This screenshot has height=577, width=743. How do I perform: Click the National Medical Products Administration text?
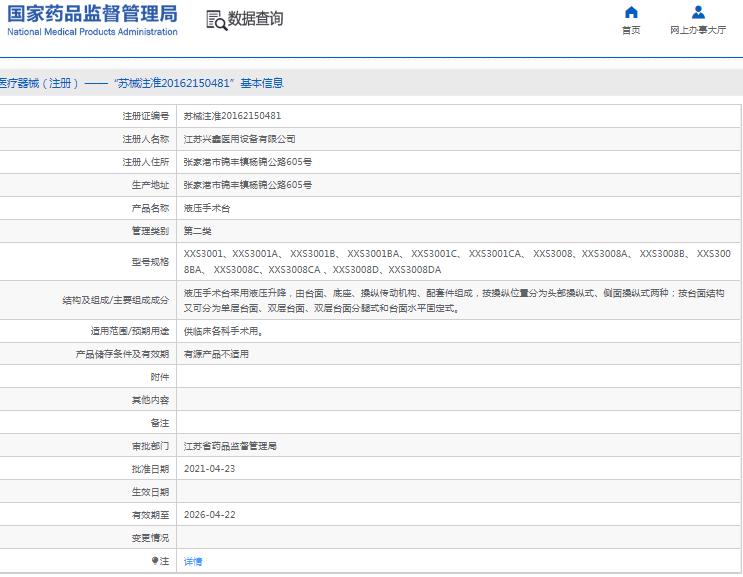coord(92,32)
